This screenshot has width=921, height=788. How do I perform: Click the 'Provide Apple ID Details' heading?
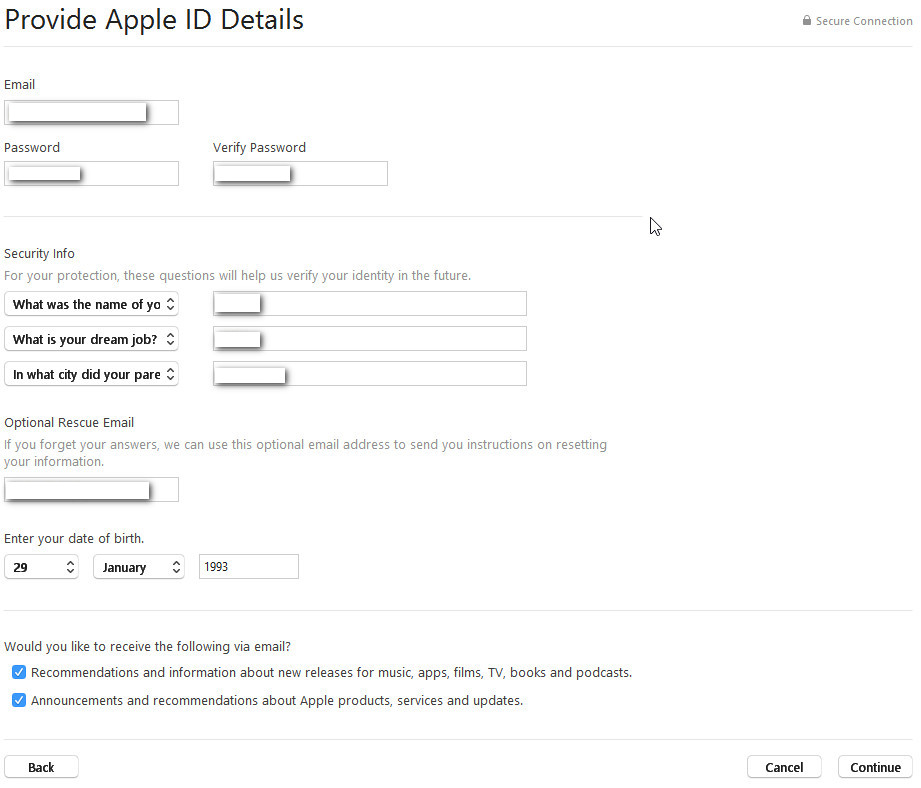coord(154,19)
